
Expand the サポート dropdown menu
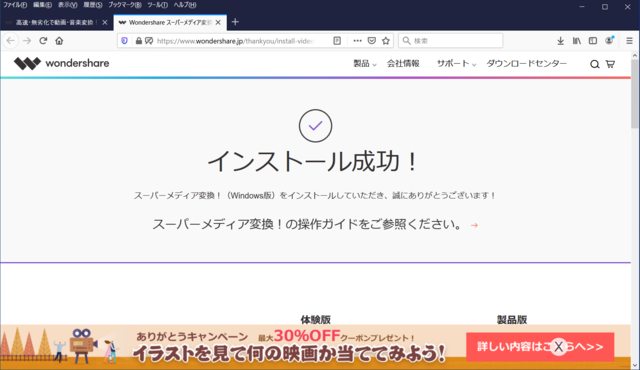(456, 64)
